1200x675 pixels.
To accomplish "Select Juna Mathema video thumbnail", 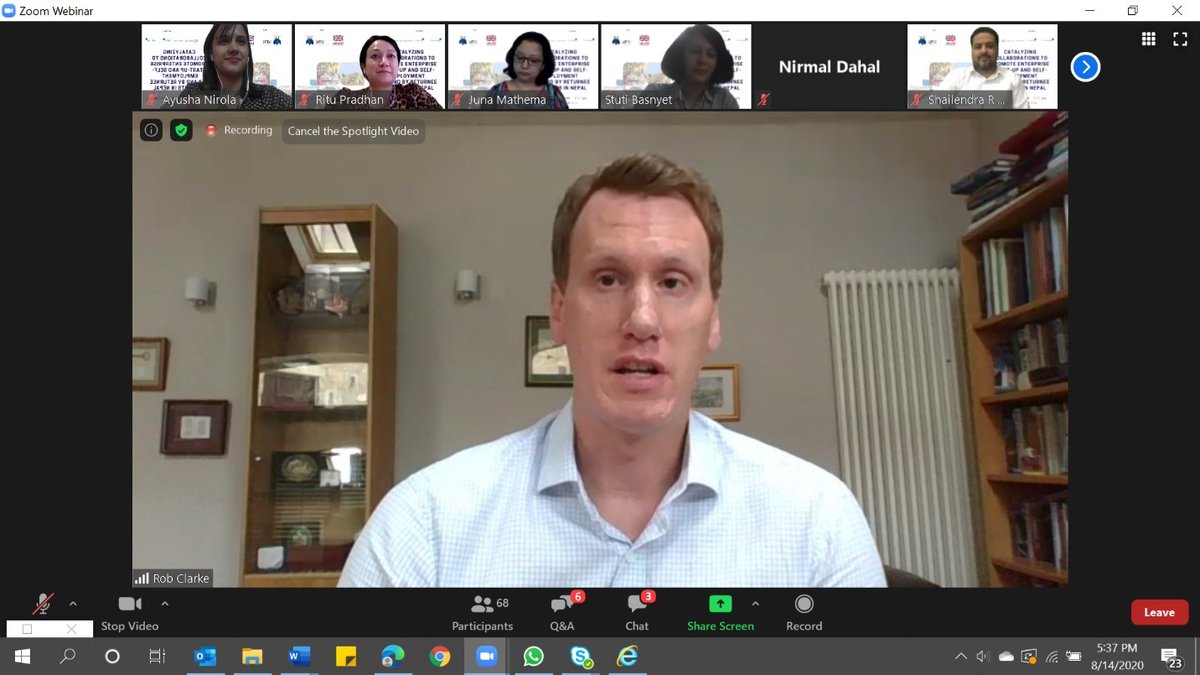I will pyautogui.click(x=522, y=67).
